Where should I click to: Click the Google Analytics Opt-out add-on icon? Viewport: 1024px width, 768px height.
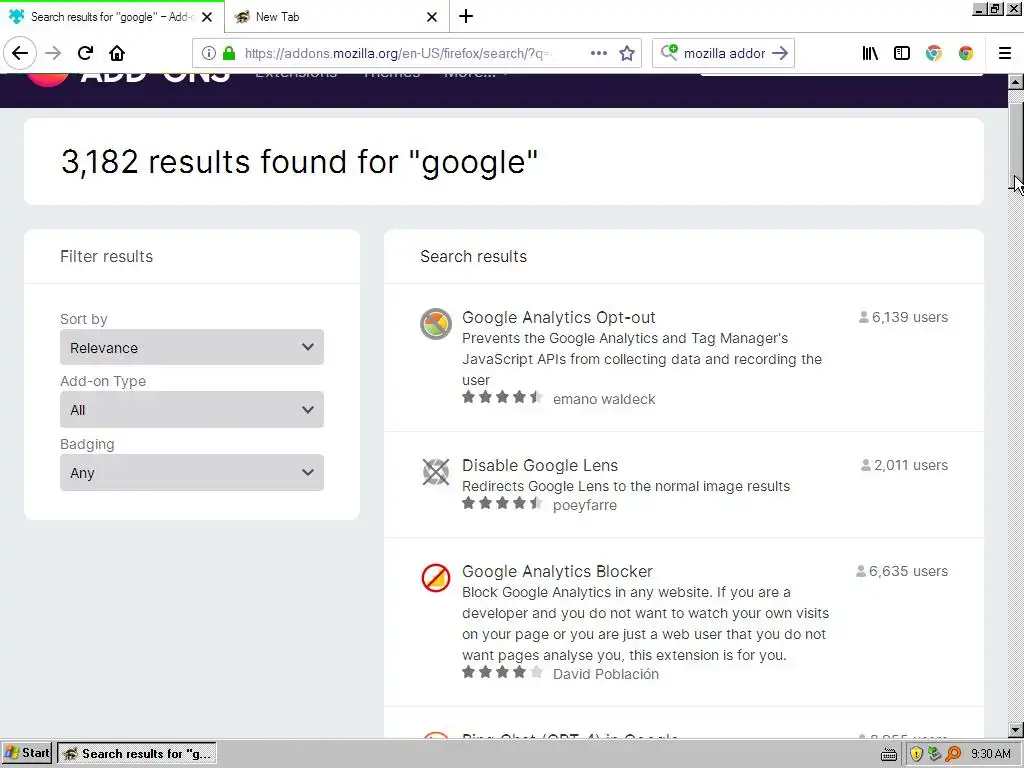click(436, 324)
